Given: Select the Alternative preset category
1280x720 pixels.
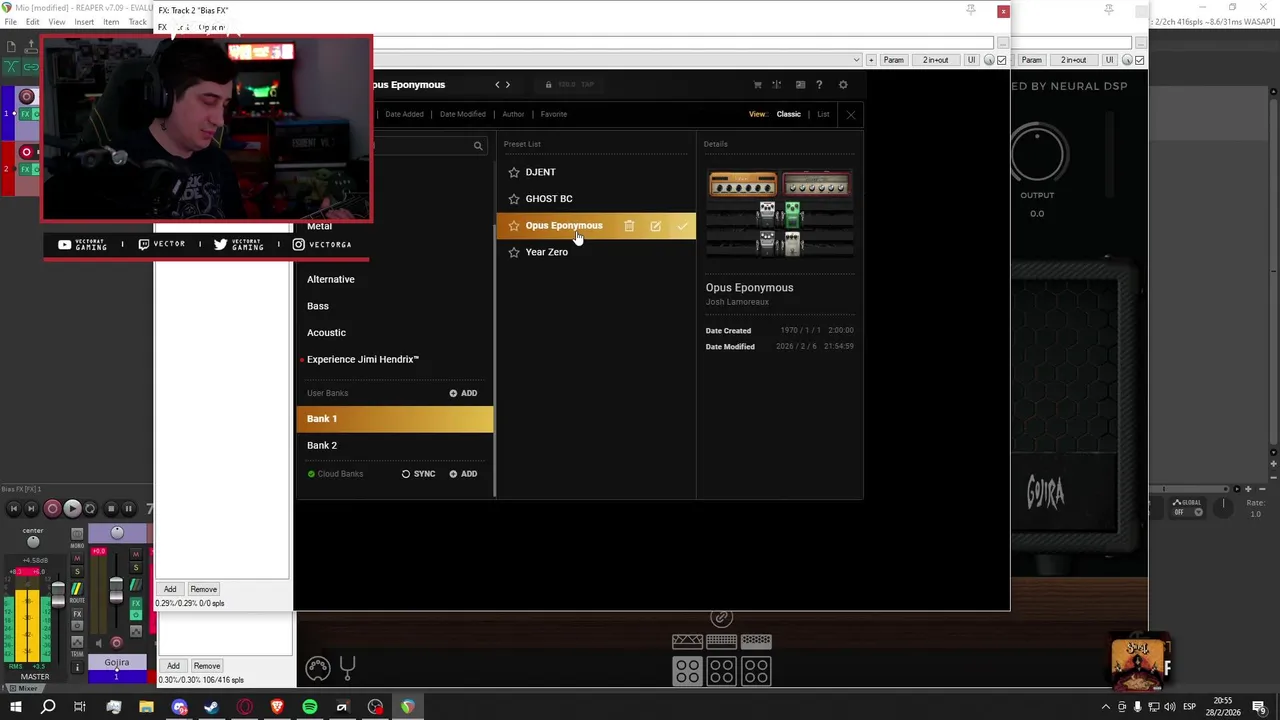Looking at the screenshot, I should coord(331,279).
